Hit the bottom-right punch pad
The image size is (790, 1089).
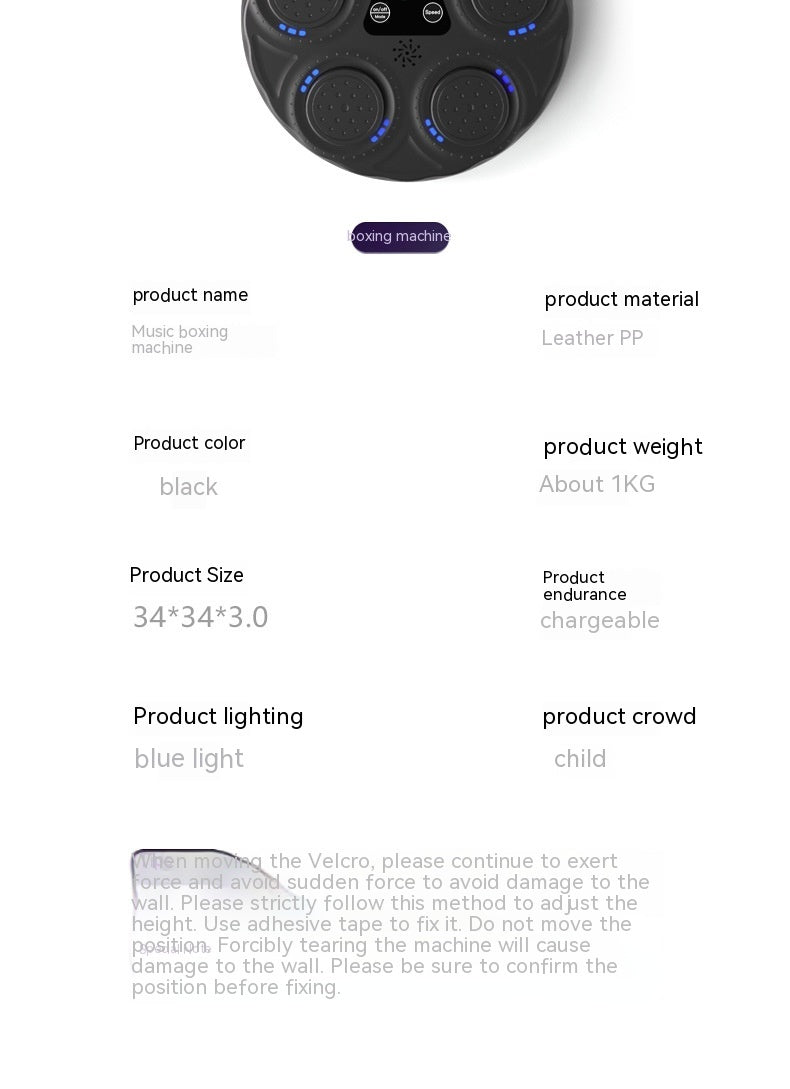tap(468, 104)
